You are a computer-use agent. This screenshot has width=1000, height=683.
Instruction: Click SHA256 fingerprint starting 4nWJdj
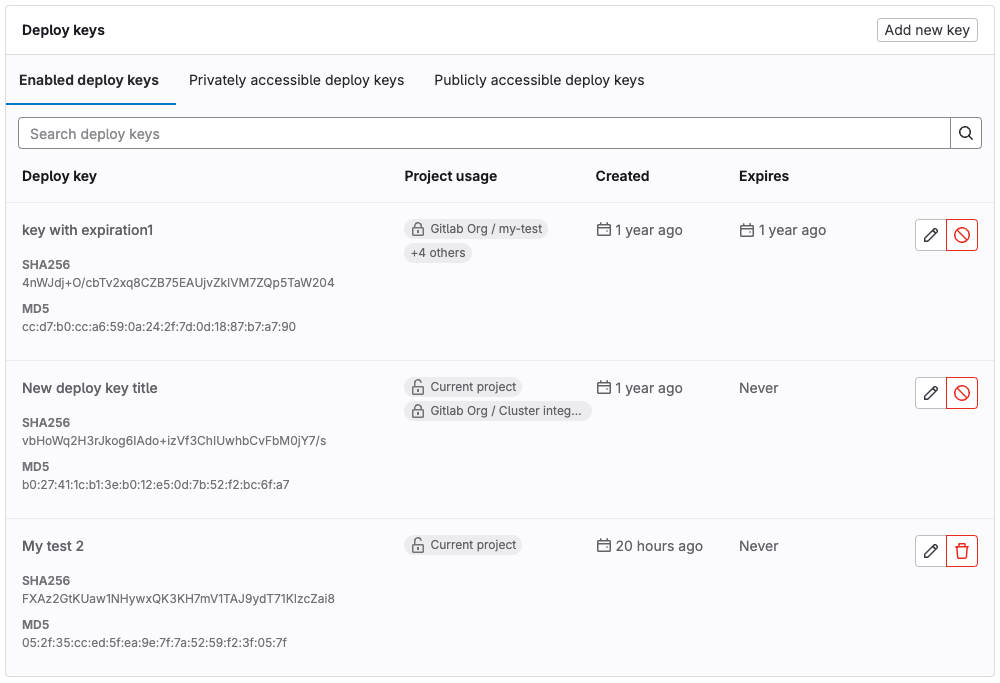178,283
